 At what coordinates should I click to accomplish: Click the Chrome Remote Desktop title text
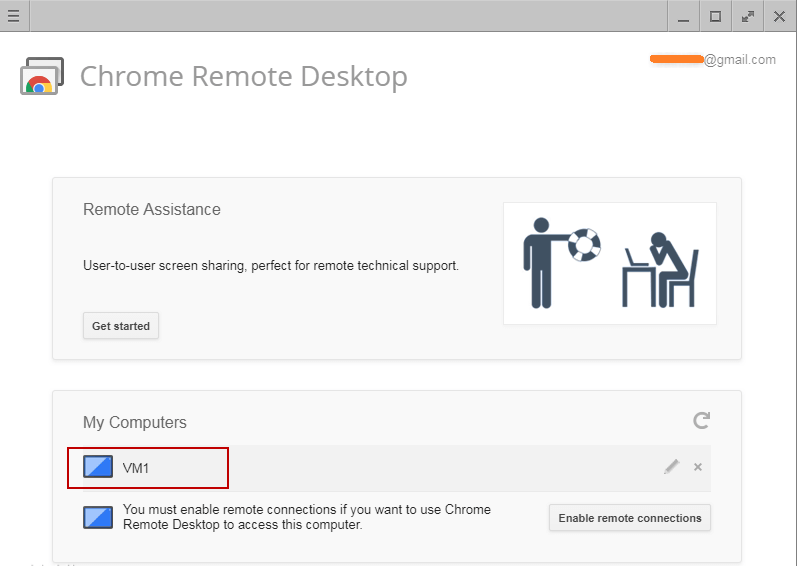(x=244, y=77)
